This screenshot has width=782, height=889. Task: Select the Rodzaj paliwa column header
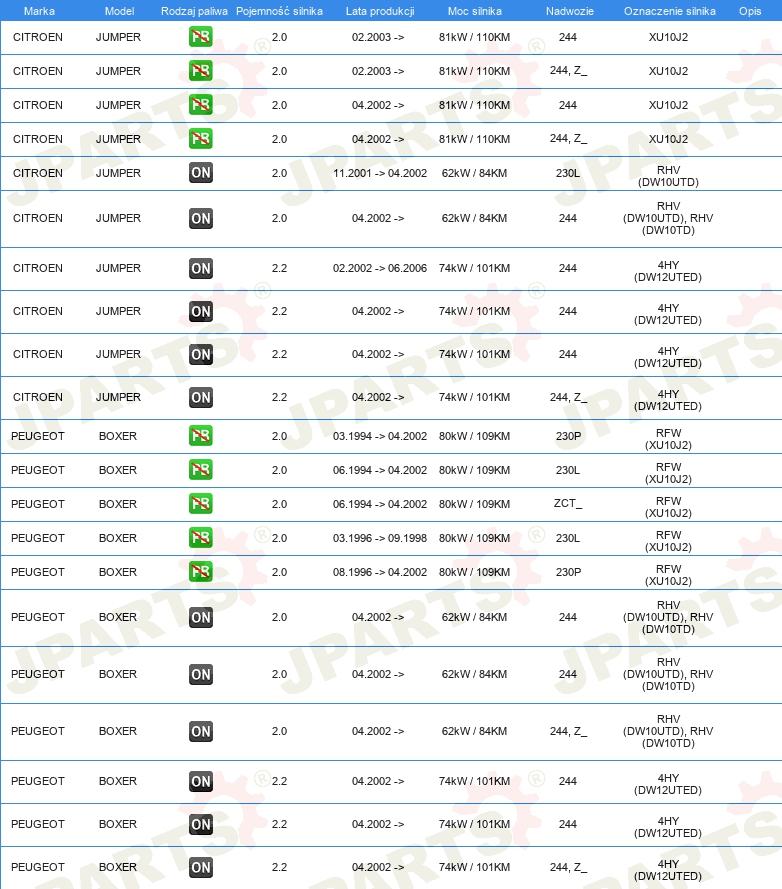point(194,11)
